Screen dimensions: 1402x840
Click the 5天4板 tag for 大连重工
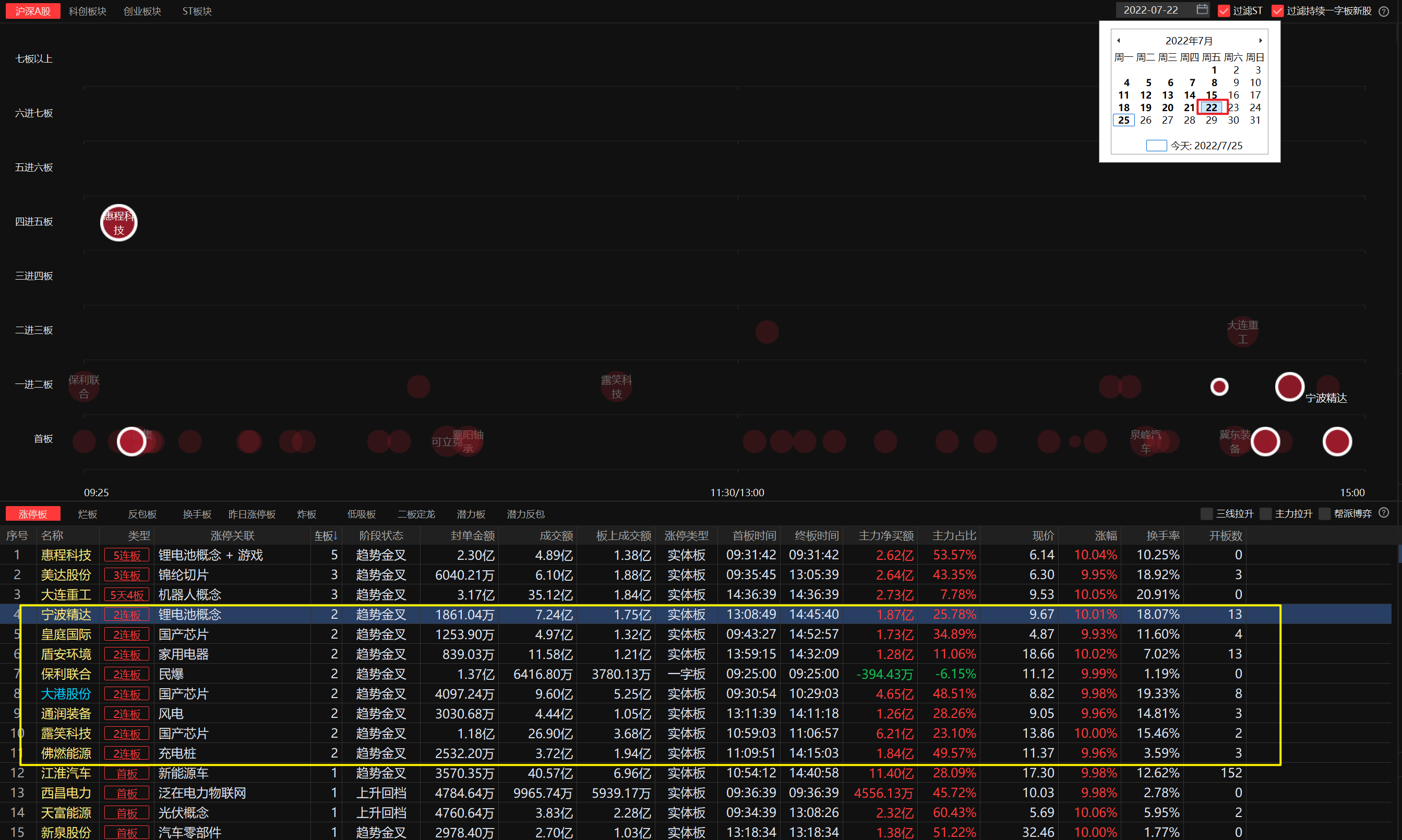coord(127,595)
